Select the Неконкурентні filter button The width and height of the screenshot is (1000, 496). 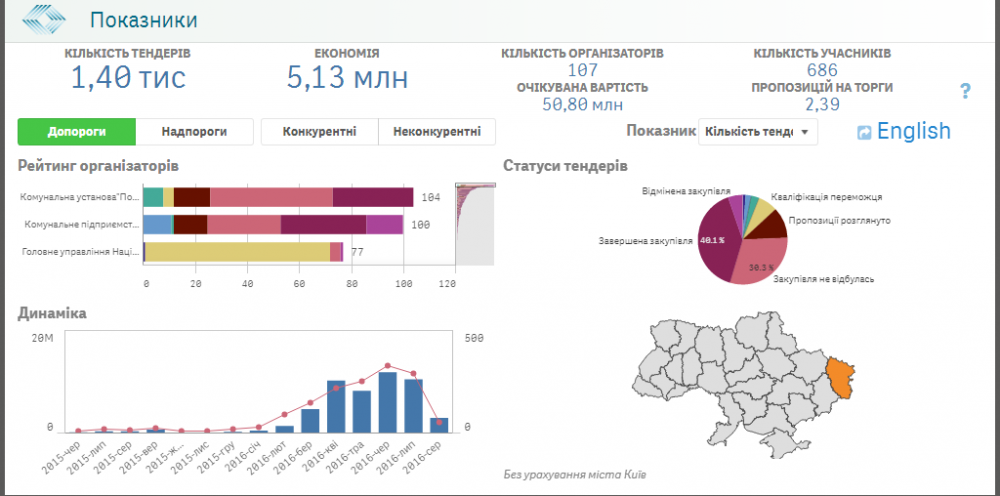(x=437, y=131)
